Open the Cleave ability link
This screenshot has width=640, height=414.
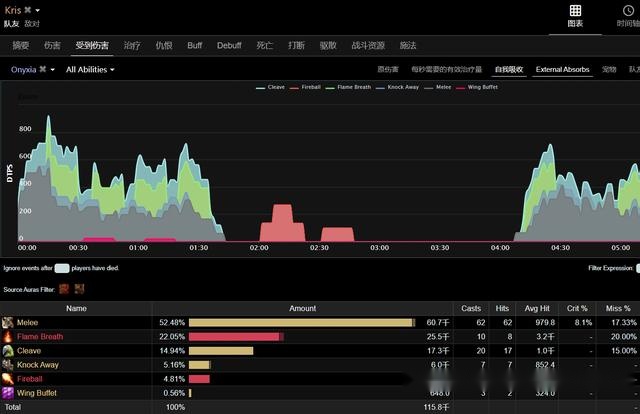[29, 351]
